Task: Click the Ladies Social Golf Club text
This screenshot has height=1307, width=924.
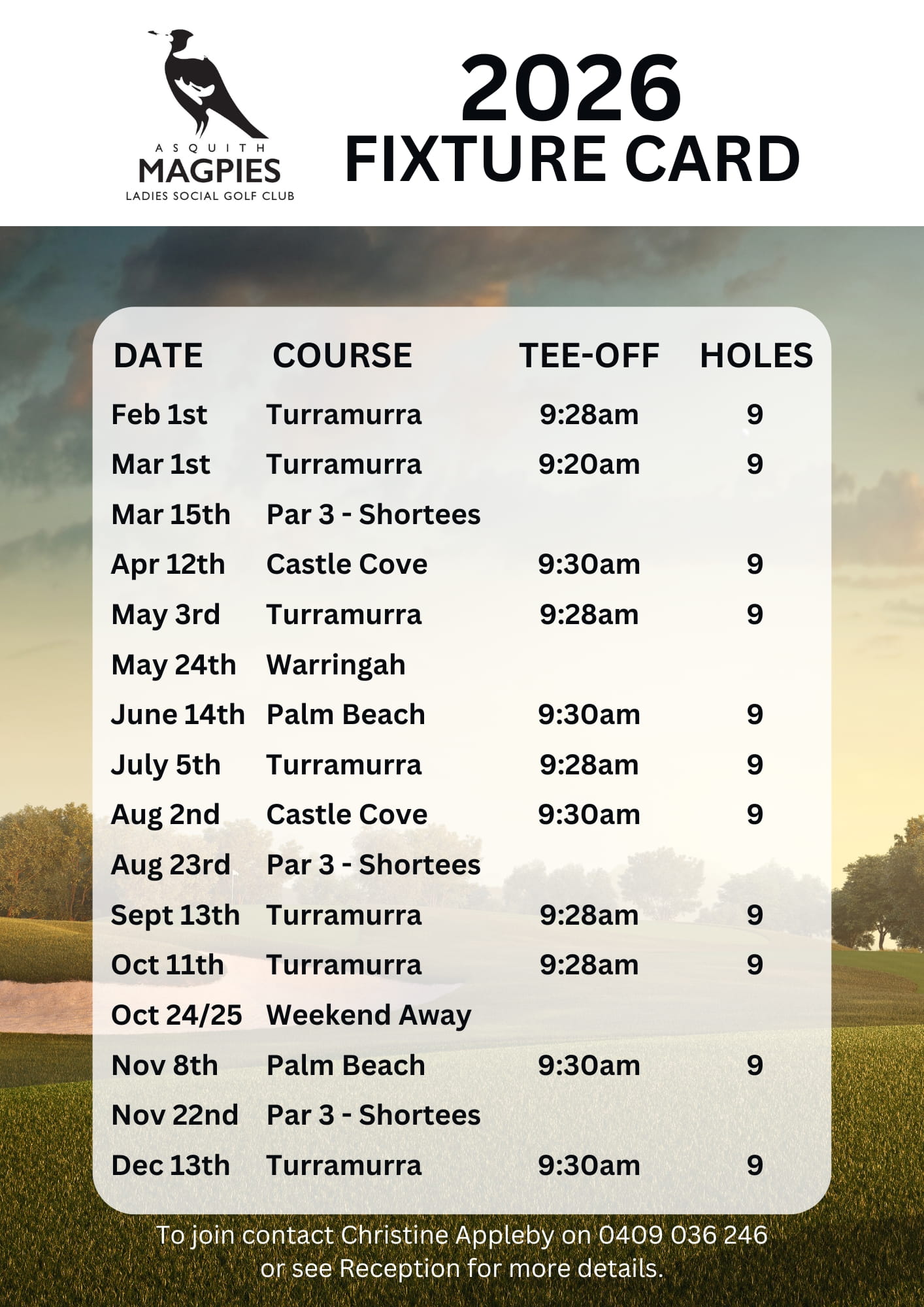Action: click(210, 196)
